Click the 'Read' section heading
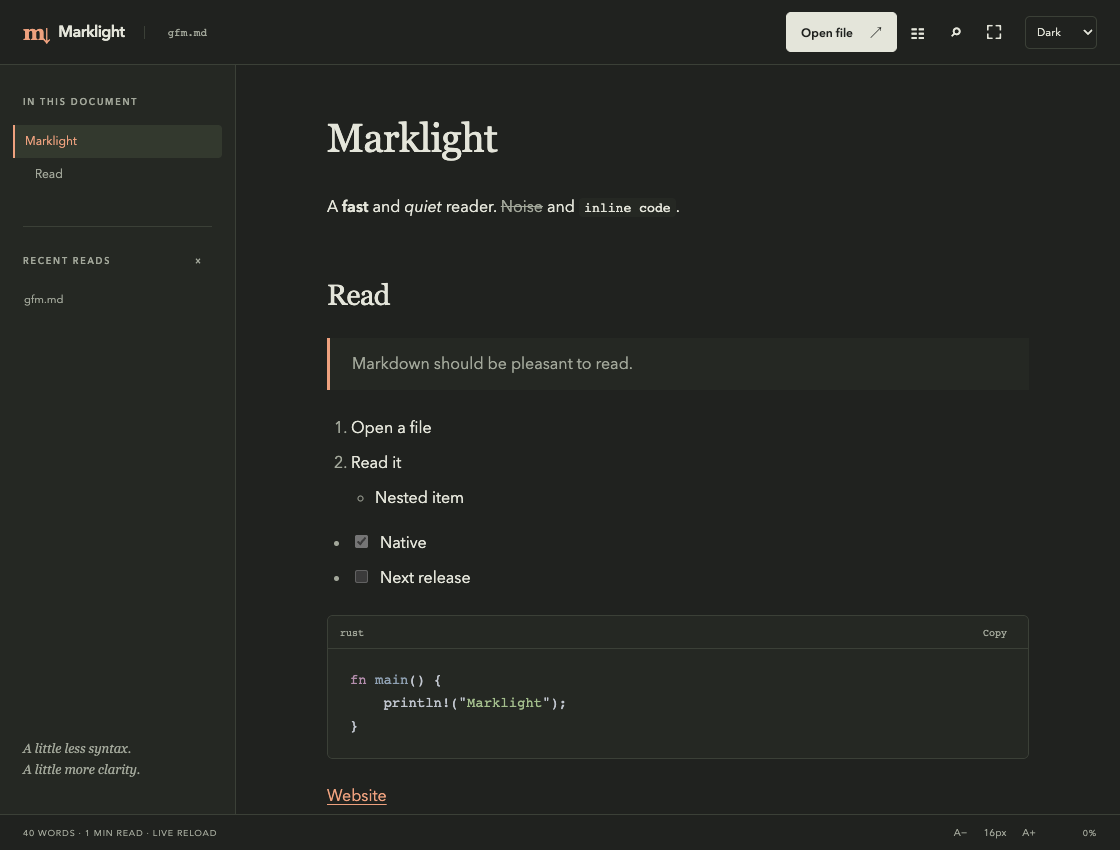Viewport: 1120px width, 850px height. pyautogui.click(x=359, y=295)
